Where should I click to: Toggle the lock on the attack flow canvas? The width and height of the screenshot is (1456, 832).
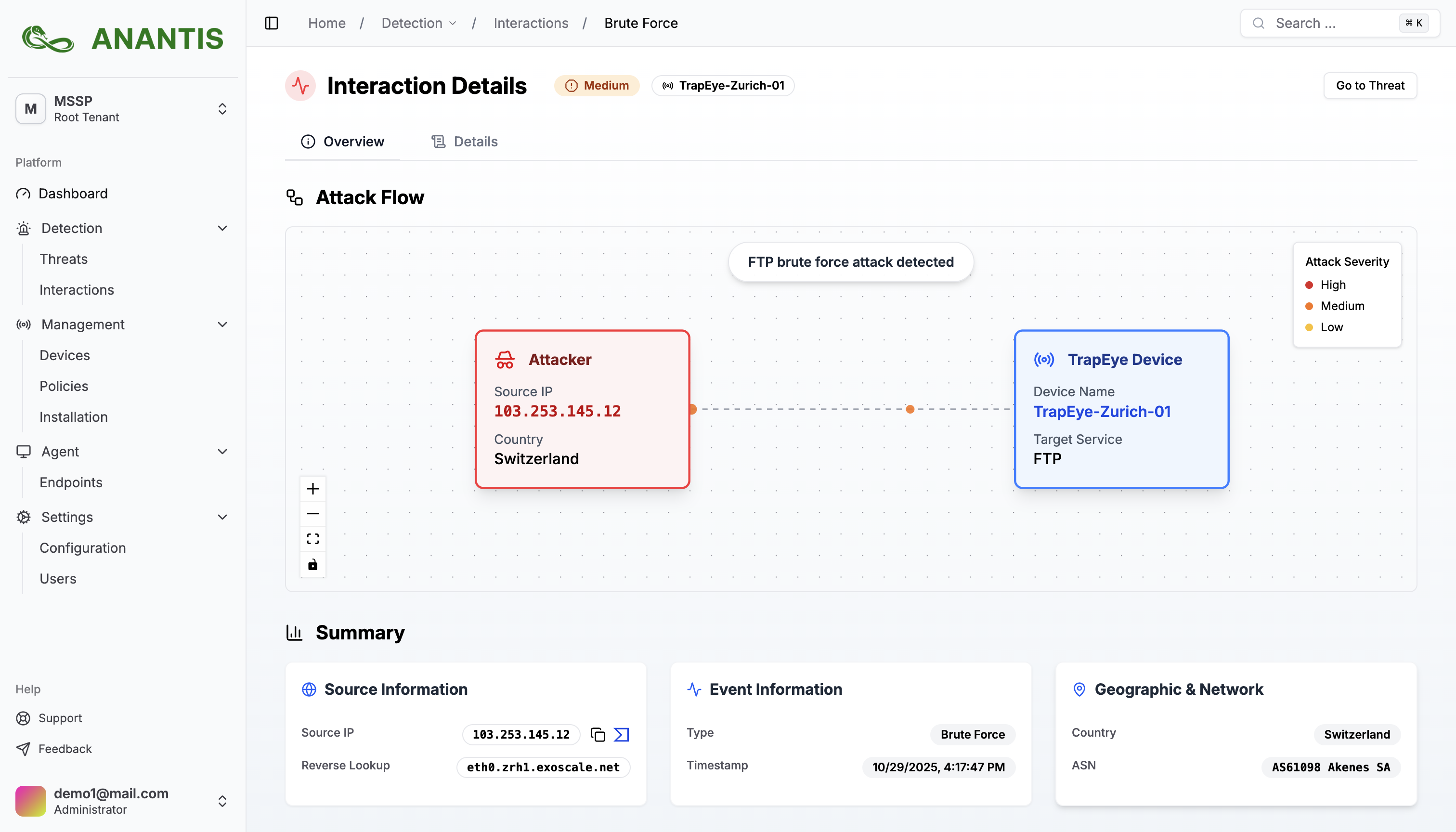click(312, 565)
